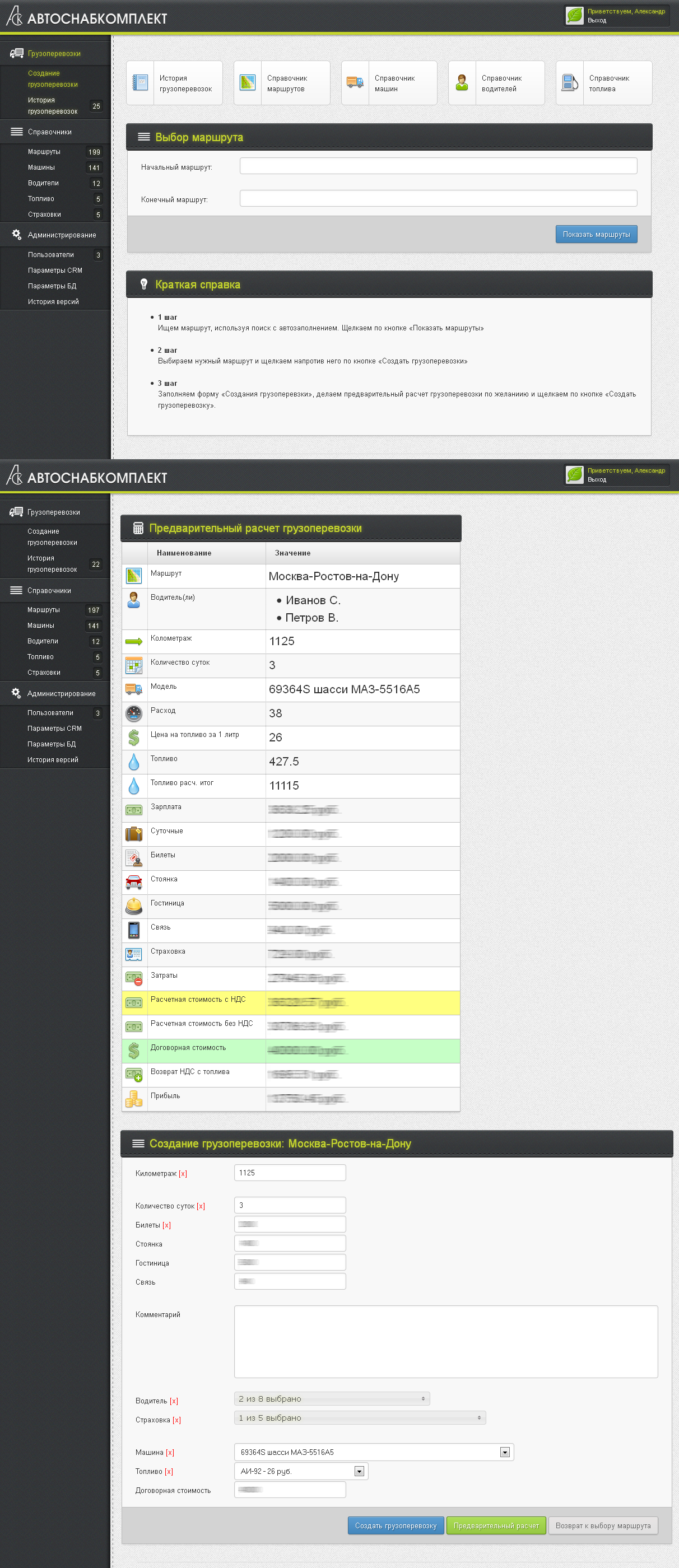The width and height of the screenshot is (679, 1568).
Task: Open История версий in the bottom sidebar
Action: click(x=53, y=760)
